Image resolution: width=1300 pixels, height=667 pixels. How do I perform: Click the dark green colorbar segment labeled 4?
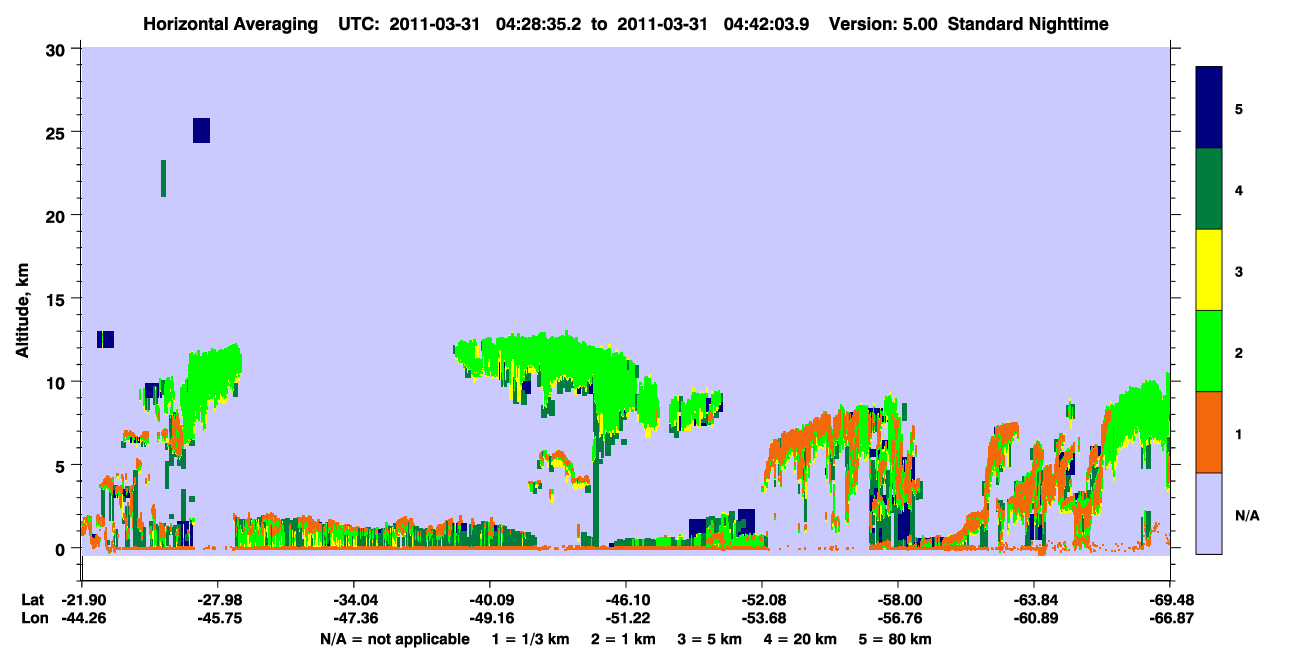(x=1209, y=188)
